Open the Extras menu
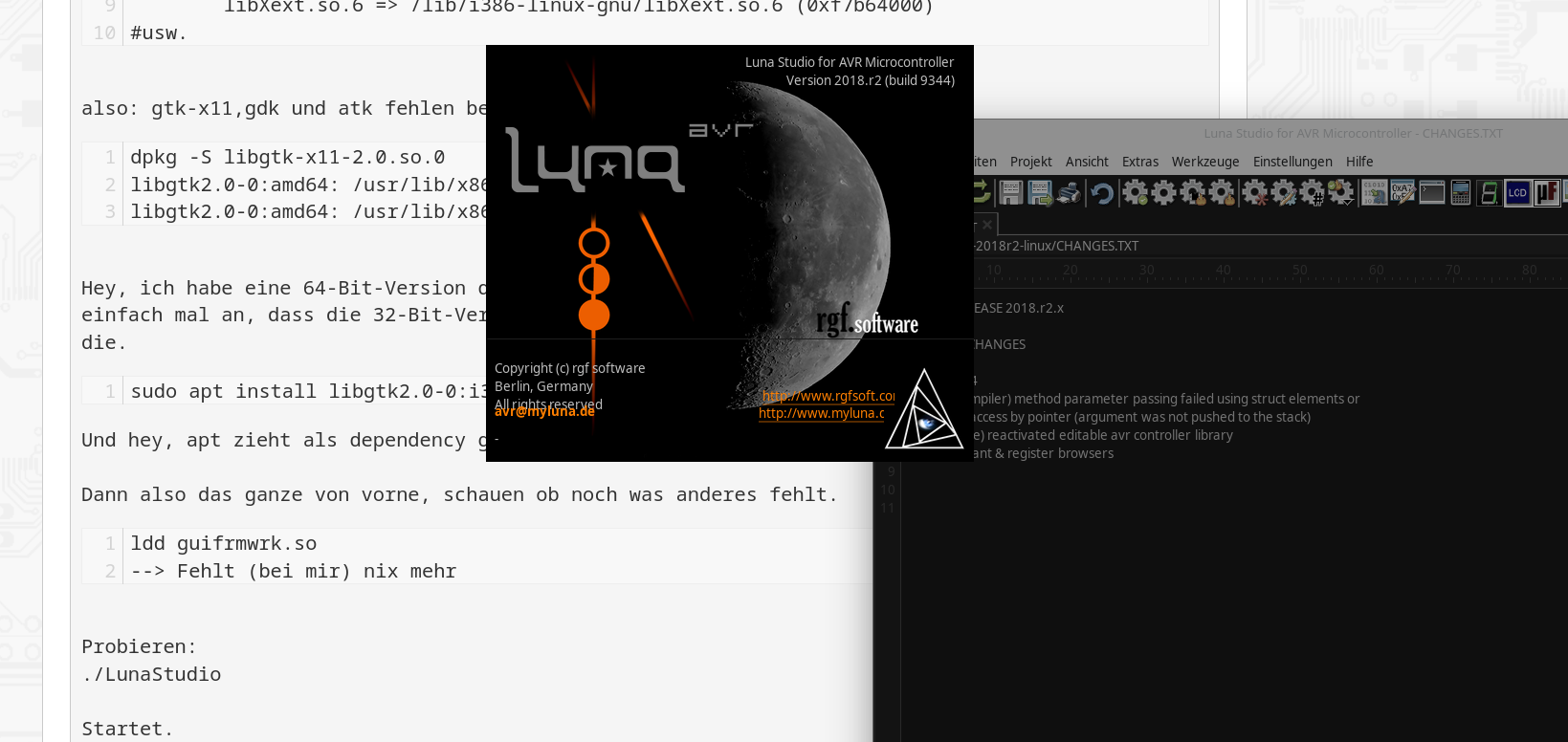The image size is (1568, 742). (1140, 162)
